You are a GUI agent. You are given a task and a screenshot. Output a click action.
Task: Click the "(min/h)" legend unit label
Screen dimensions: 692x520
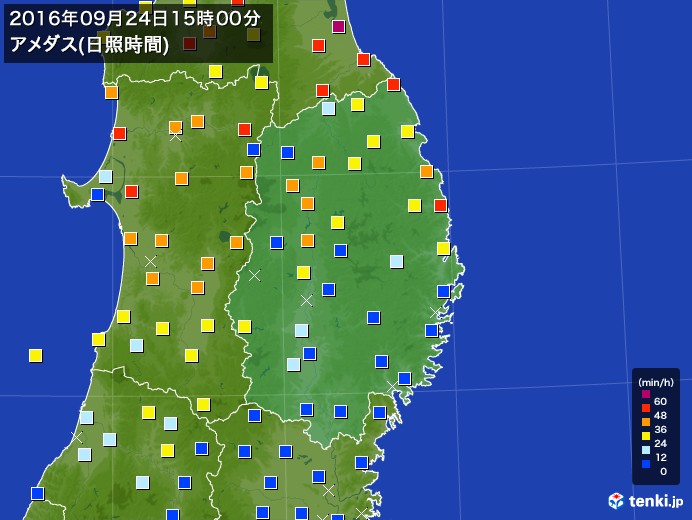click(656, 383)
